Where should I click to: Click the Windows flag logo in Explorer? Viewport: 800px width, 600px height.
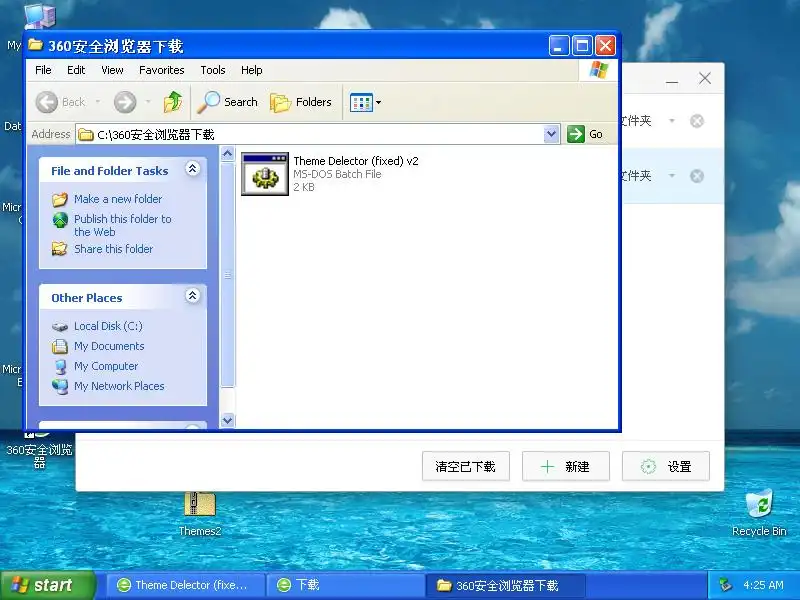[x=598, y=70]
